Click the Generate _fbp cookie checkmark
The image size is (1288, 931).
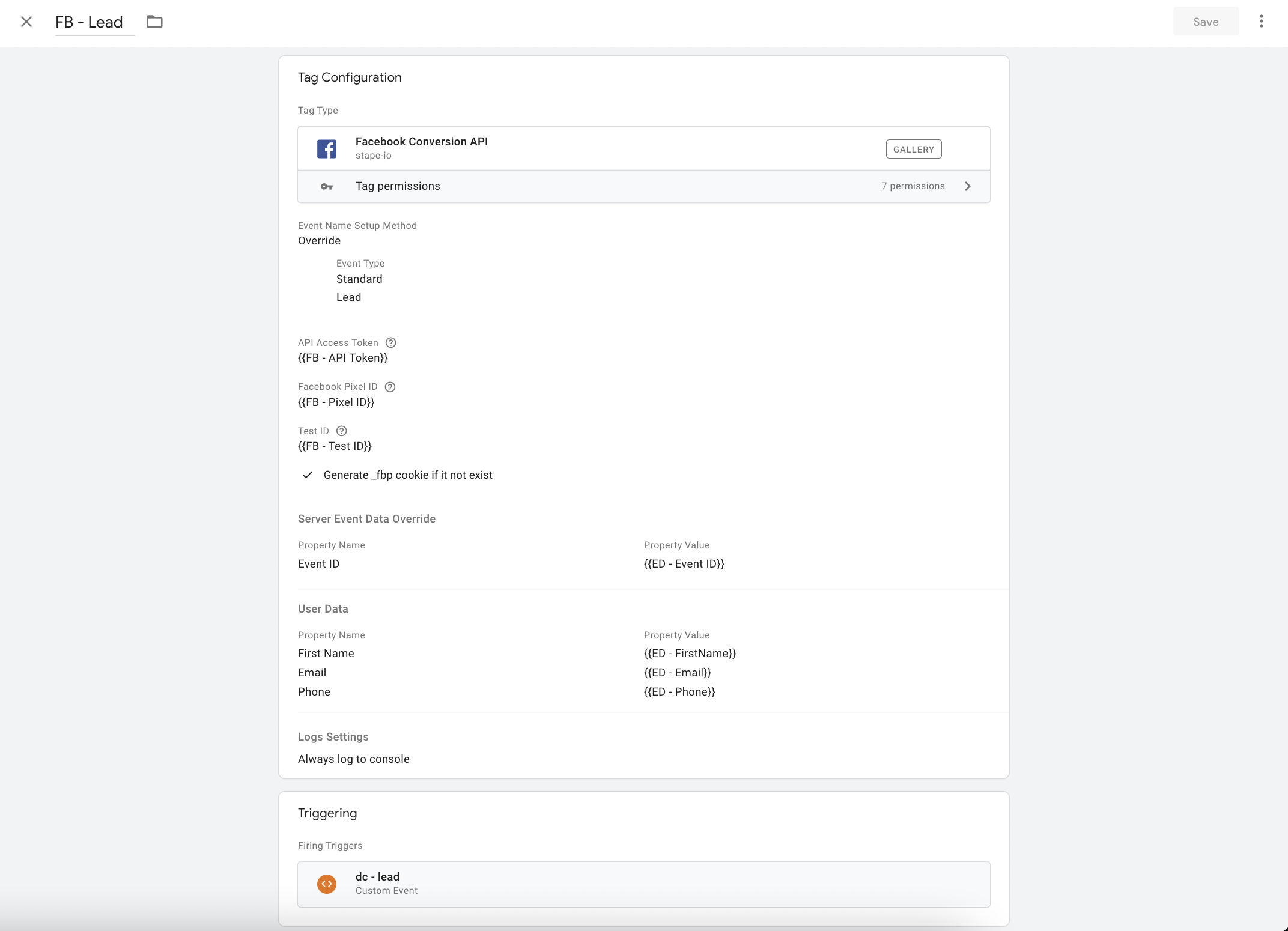click(308, 475)
